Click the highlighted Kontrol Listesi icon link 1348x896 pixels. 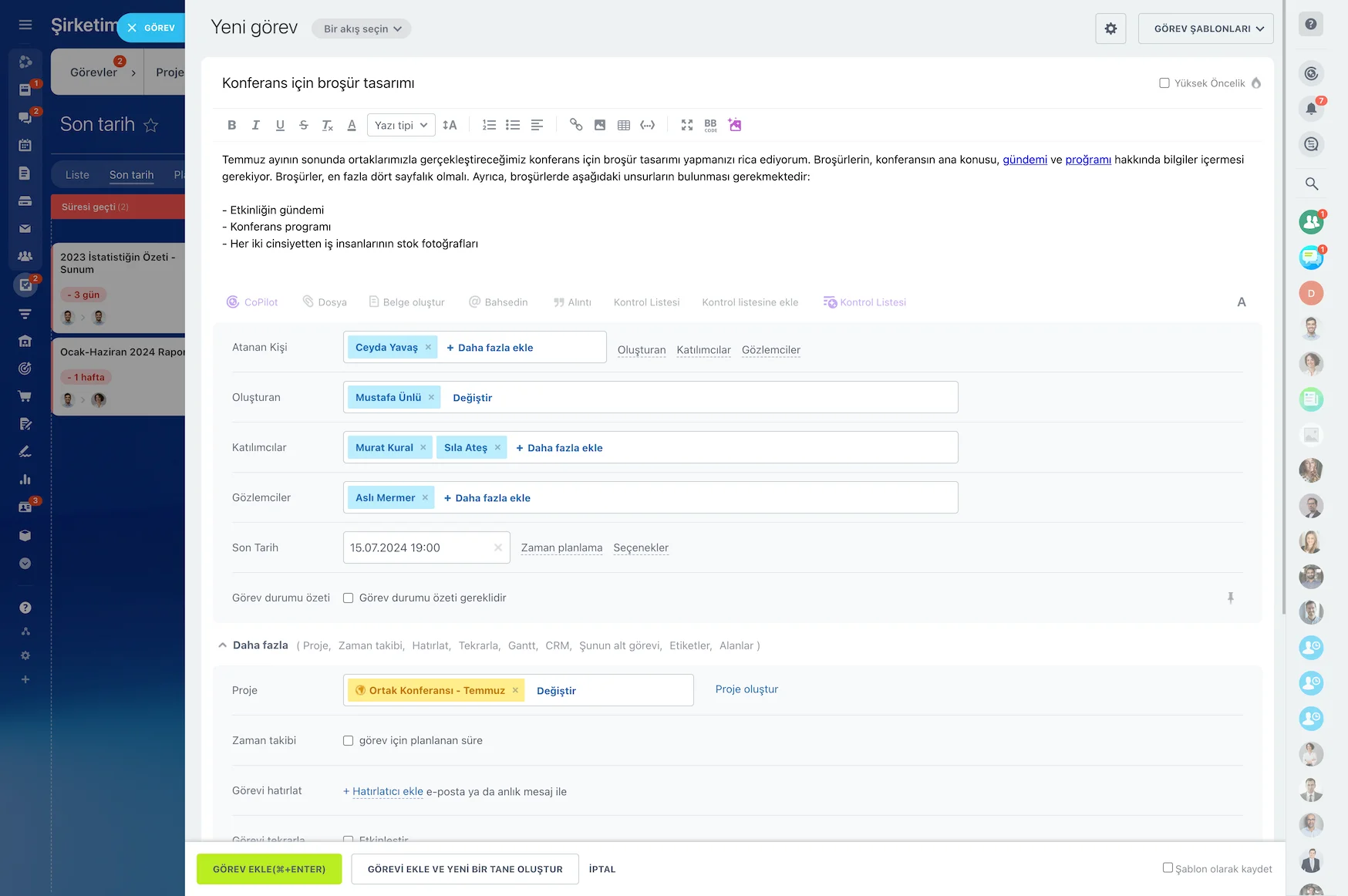click(x=864, y=302)
